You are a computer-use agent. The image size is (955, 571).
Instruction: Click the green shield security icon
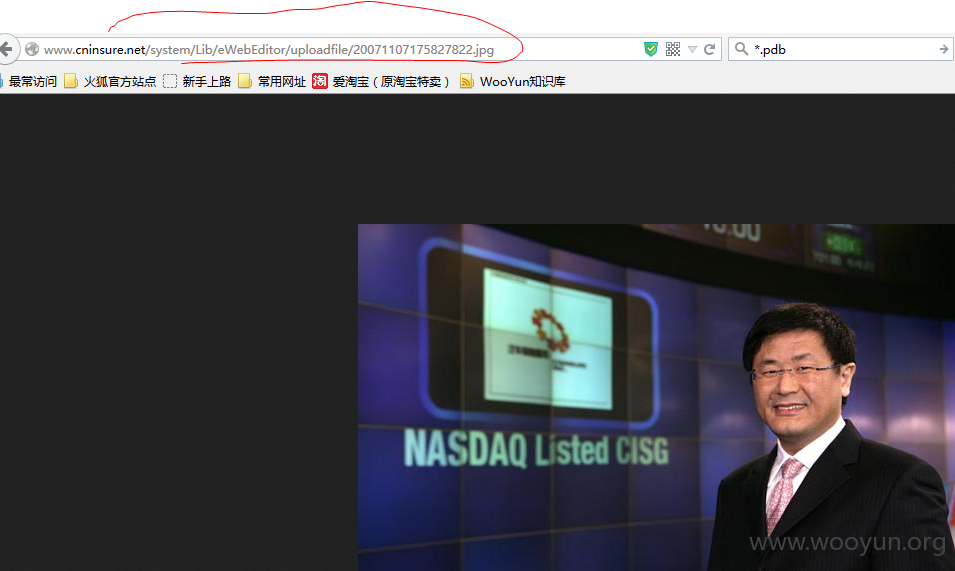651,49
